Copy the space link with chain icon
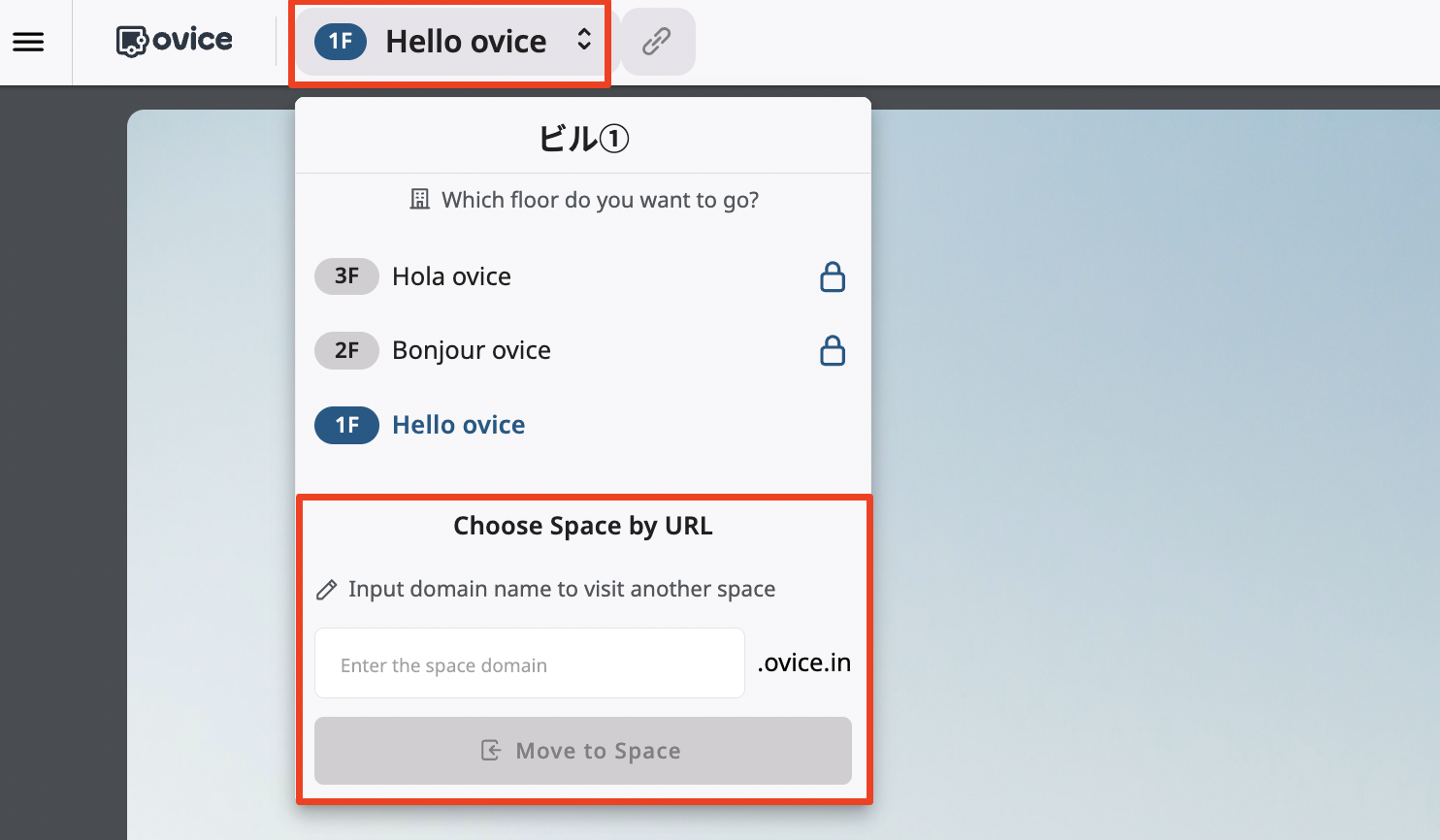This screenshot has width=1440, height=840. [x=657, y=42]
